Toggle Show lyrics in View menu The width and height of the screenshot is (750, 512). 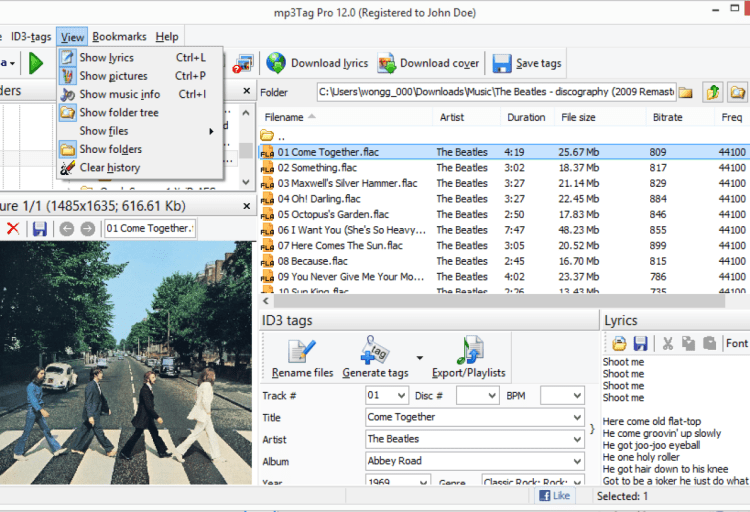106,58
